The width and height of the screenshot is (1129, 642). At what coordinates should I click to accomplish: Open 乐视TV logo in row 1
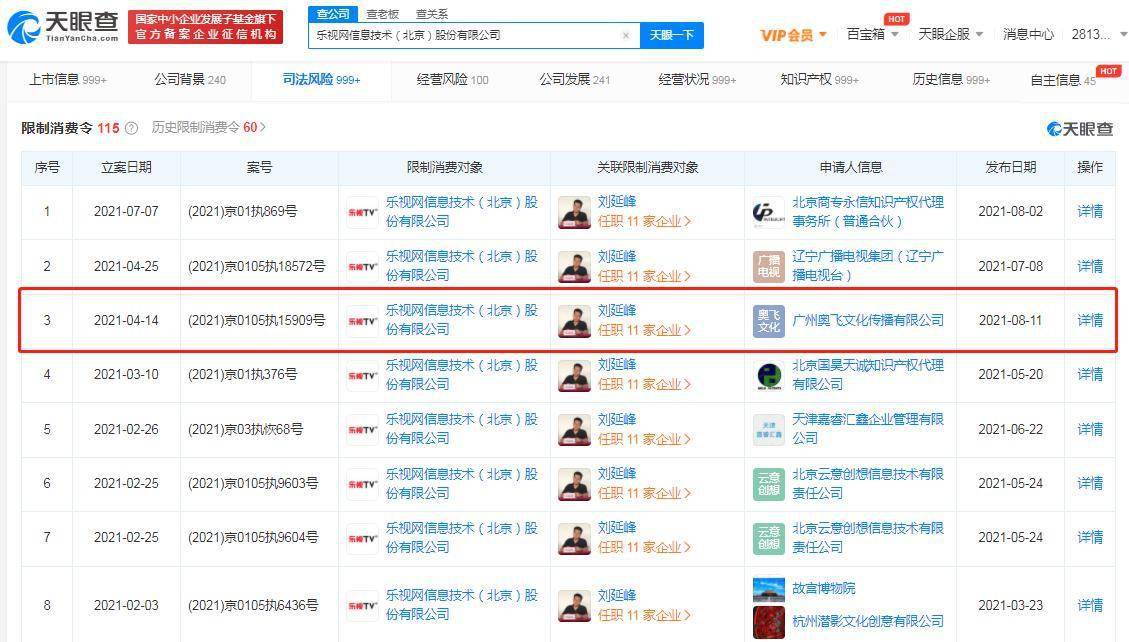click(x=362, y=212)
